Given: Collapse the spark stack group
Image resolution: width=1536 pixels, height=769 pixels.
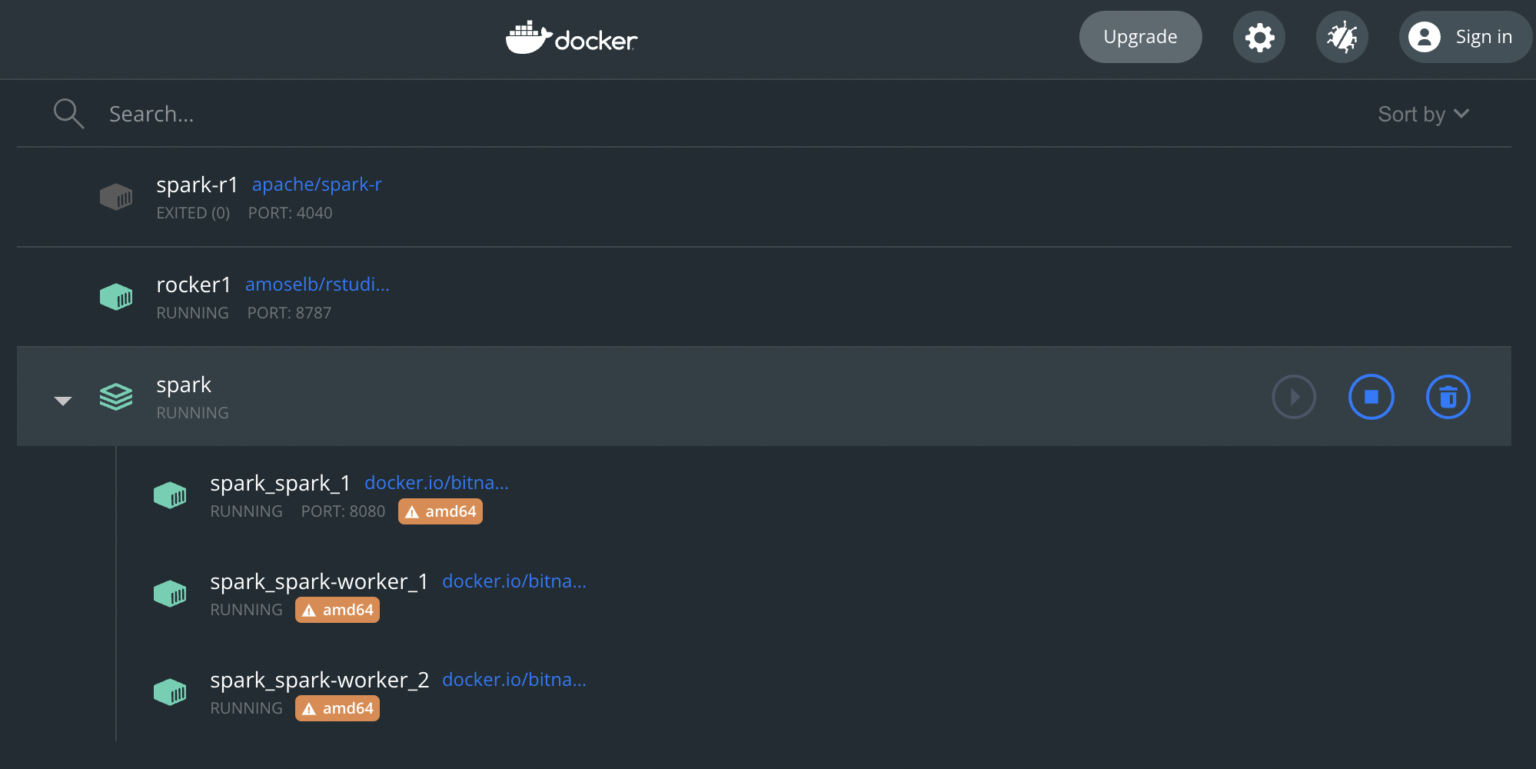Looking at the screenshot, I should tap(63, 401).
